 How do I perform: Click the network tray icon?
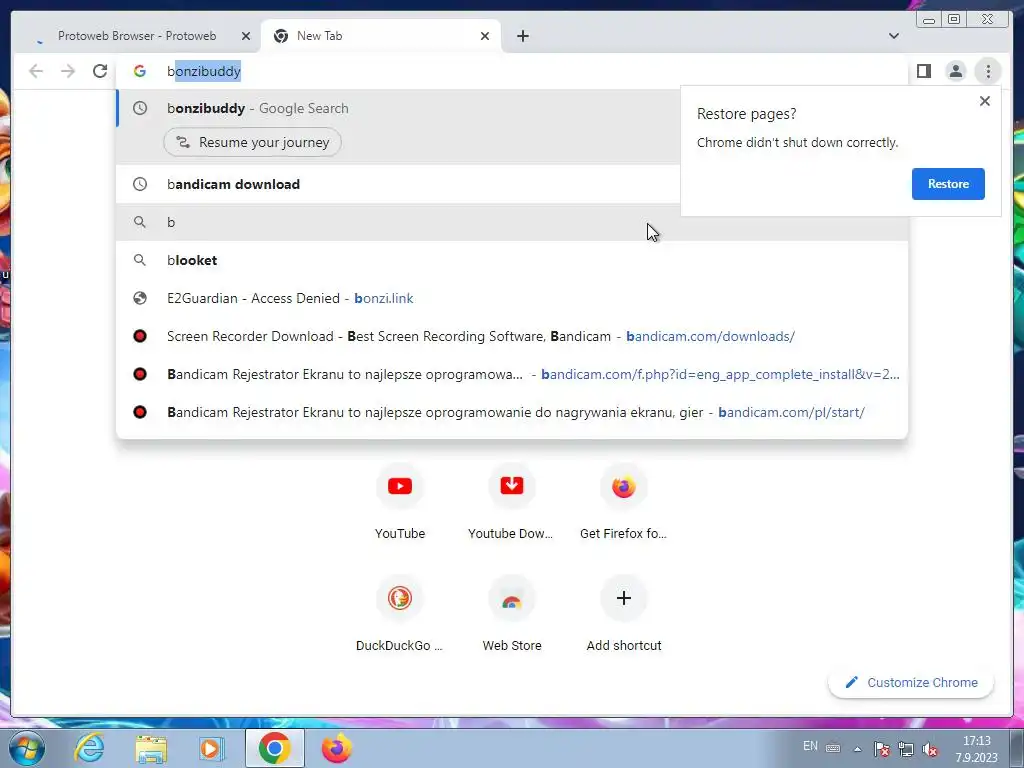tap(906, 749)
